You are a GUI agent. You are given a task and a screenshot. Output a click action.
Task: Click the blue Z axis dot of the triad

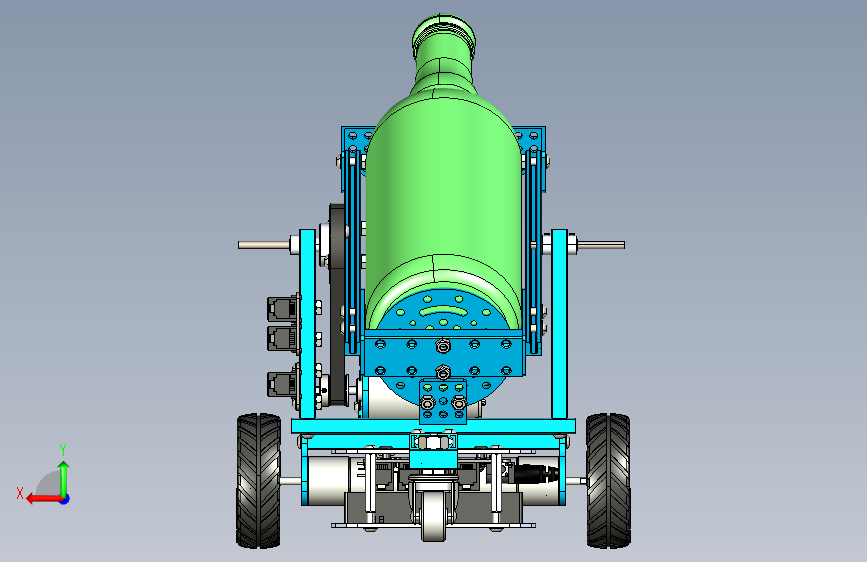65,499
